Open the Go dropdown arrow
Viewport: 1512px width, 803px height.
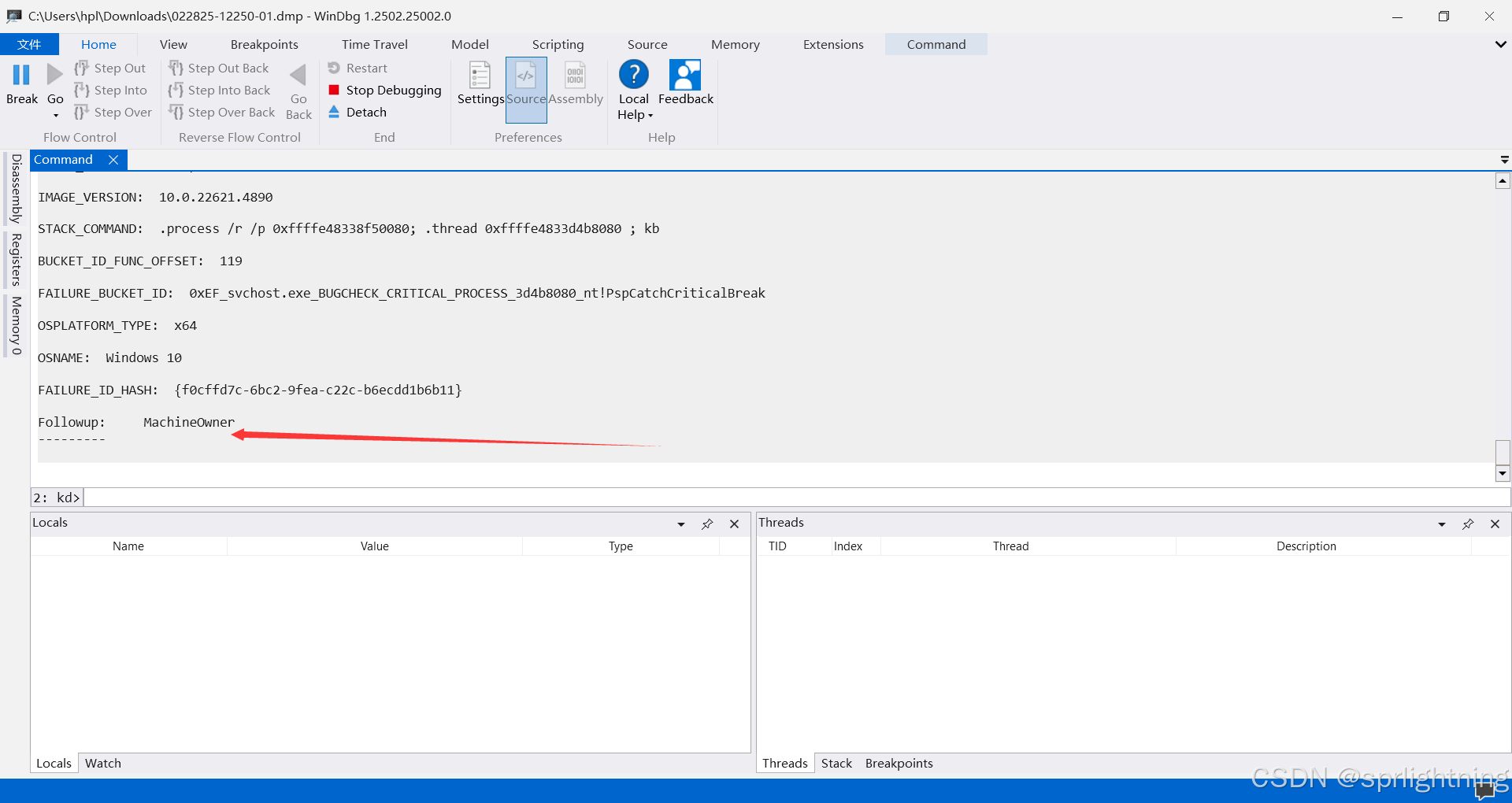[x=55, y=116]
